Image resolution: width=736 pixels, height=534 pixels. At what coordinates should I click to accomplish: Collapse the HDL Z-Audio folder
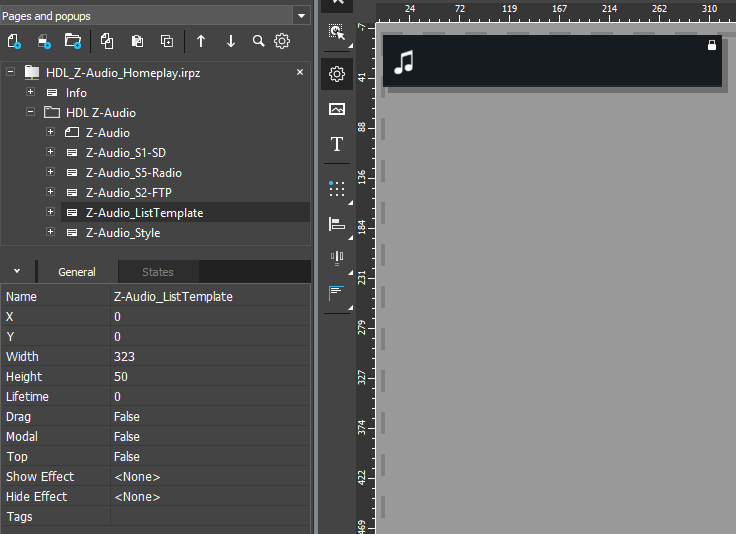pyautogui.click(x=31, y=113)
